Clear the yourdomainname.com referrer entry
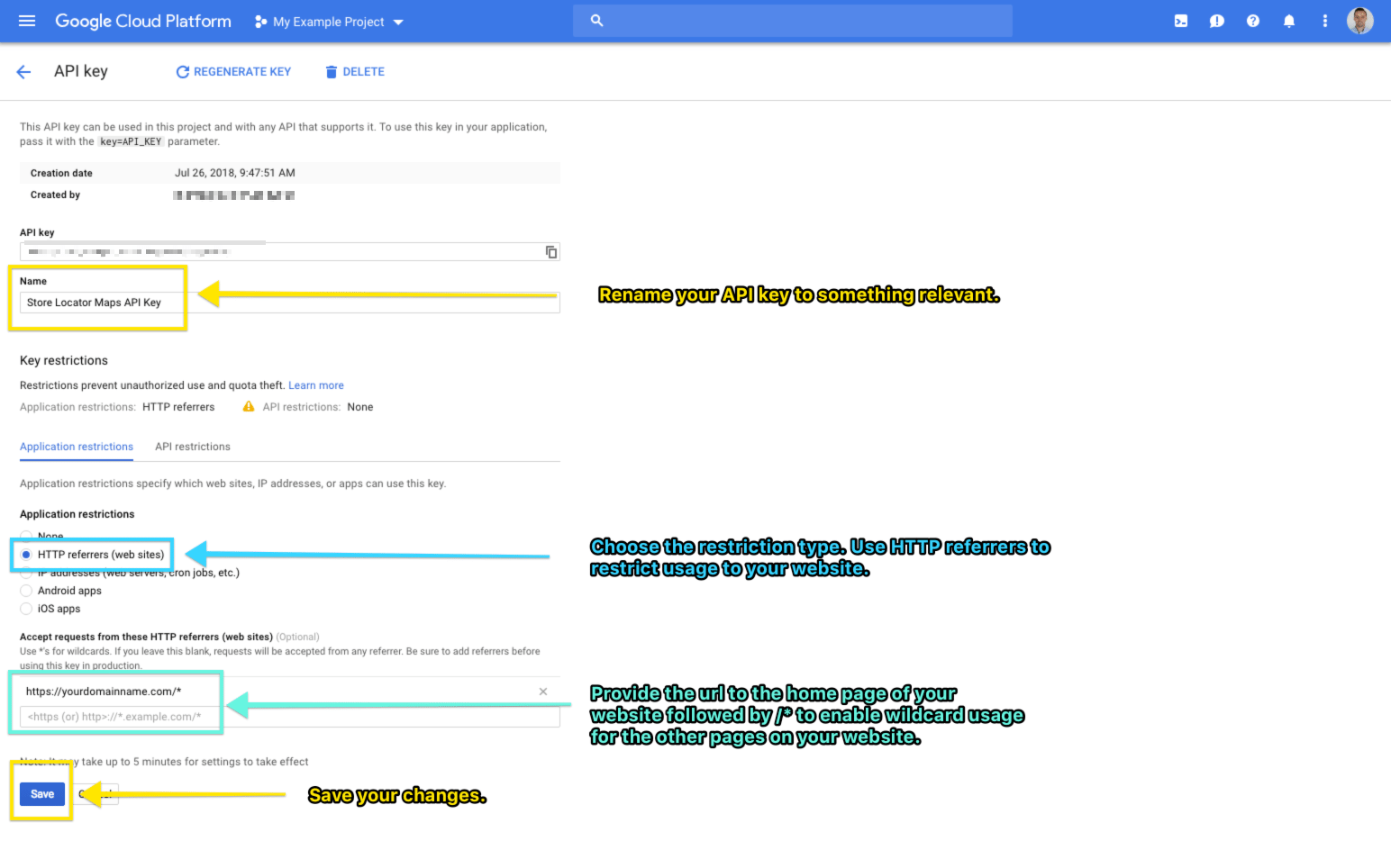Image resolution: width=1391 pixels, height=868 pixels. tap(543, 691)
